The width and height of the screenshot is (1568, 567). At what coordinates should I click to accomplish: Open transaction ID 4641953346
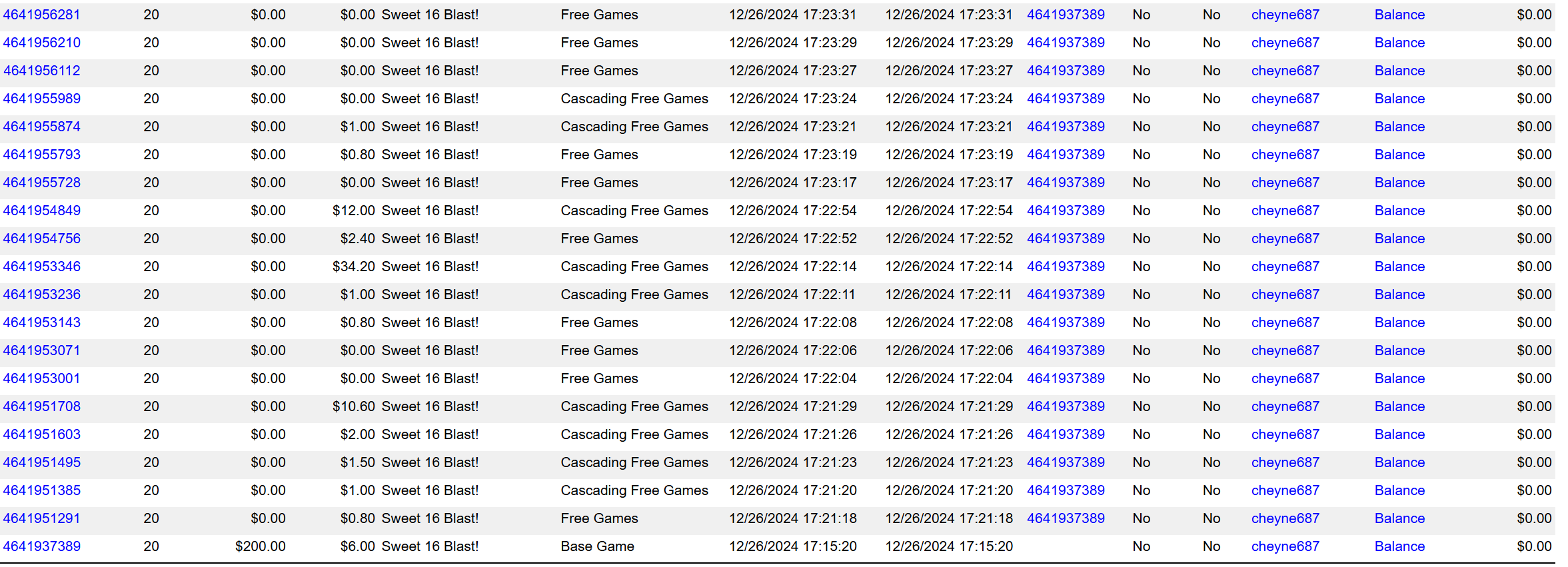(41, 267)
